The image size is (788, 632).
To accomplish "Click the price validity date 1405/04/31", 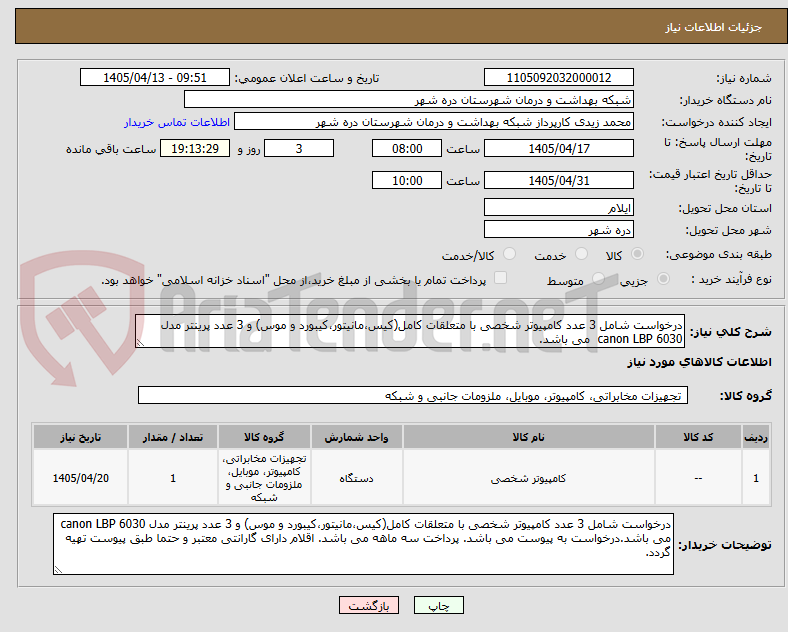I will tap(558, 180).
